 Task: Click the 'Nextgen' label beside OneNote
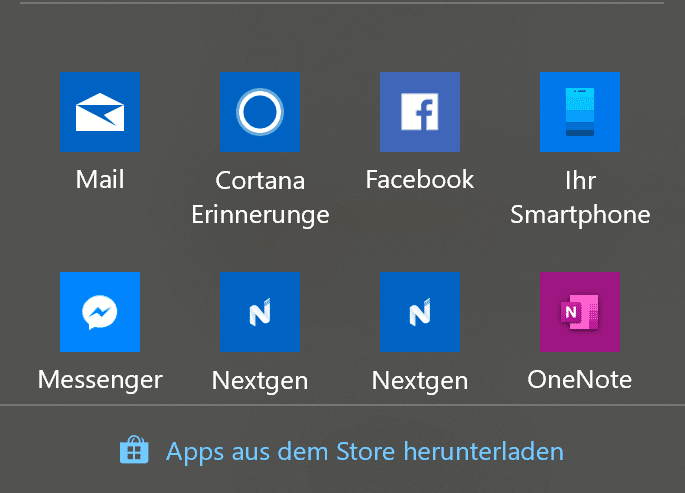tap(420, 381)
